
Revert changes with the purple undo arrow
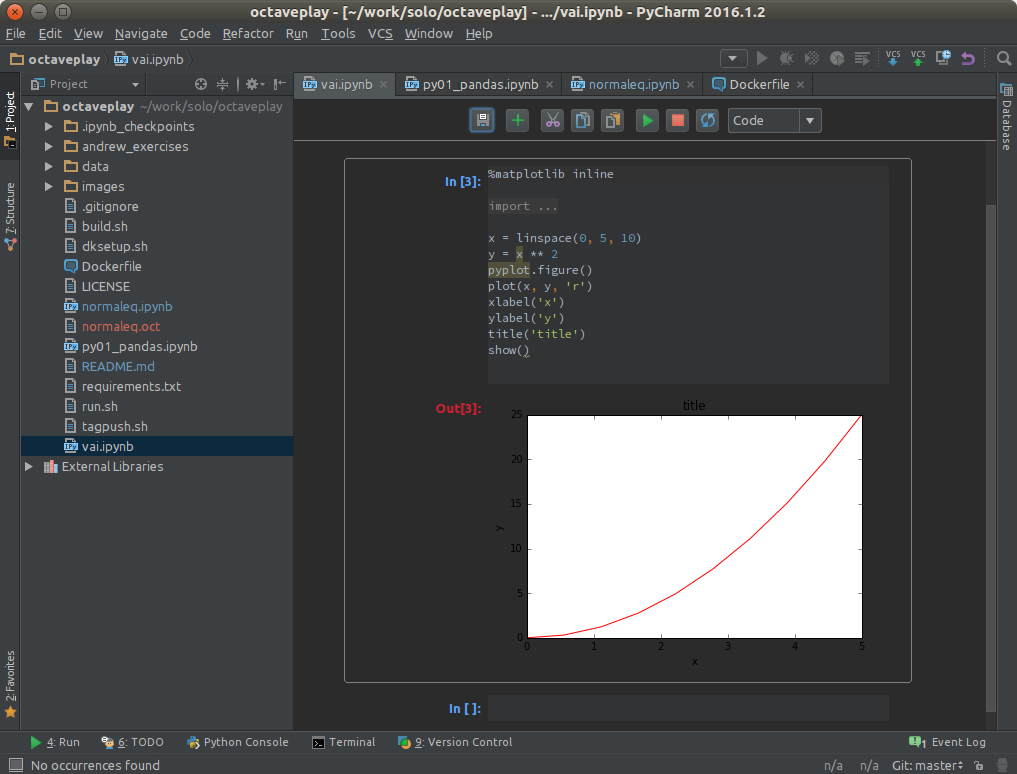pos(968,58)
